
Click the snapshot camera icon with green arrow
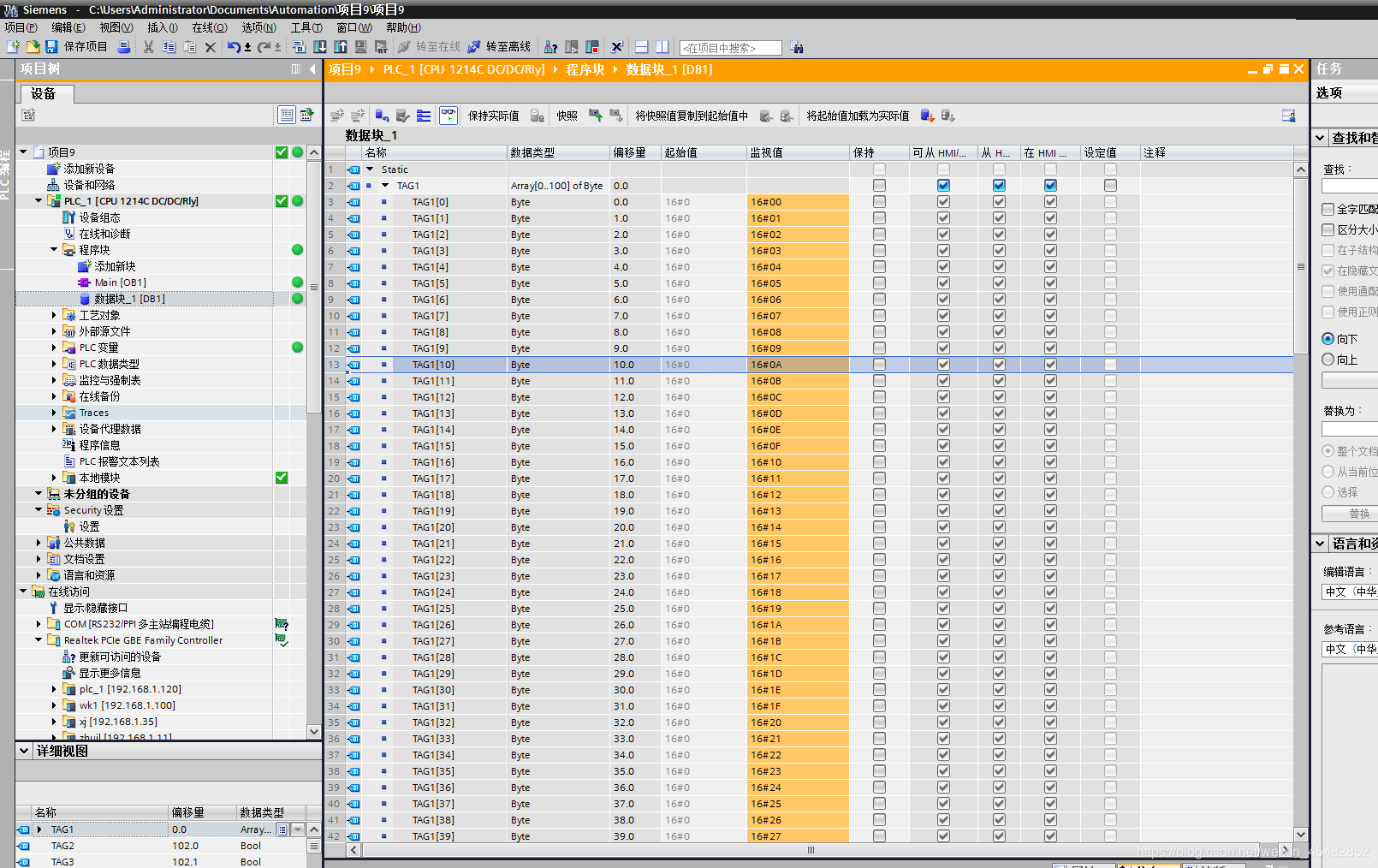pos(595,116)
